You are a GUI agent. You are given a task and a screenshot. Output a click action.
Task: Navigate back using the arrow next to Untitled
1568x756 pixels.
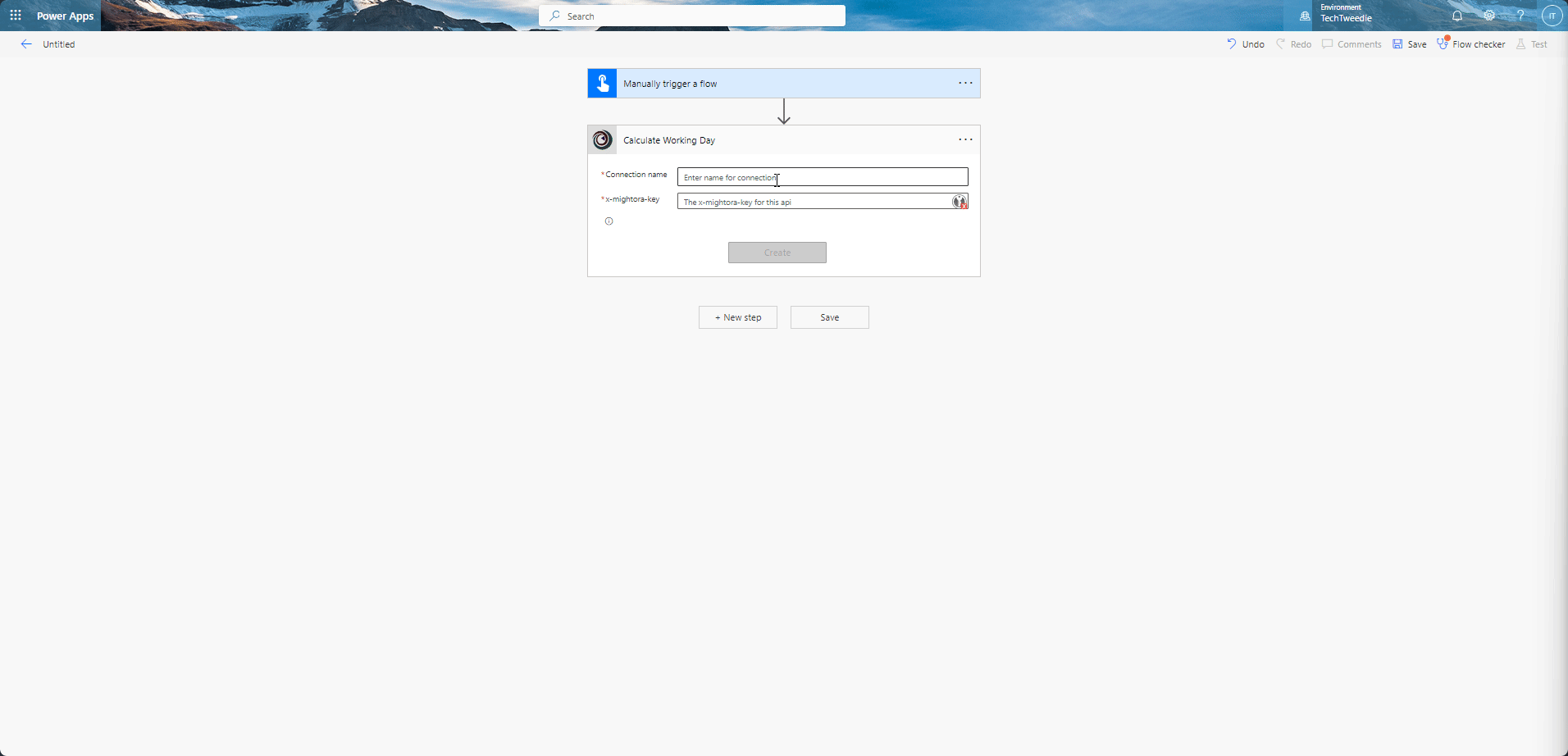(25, 43)
